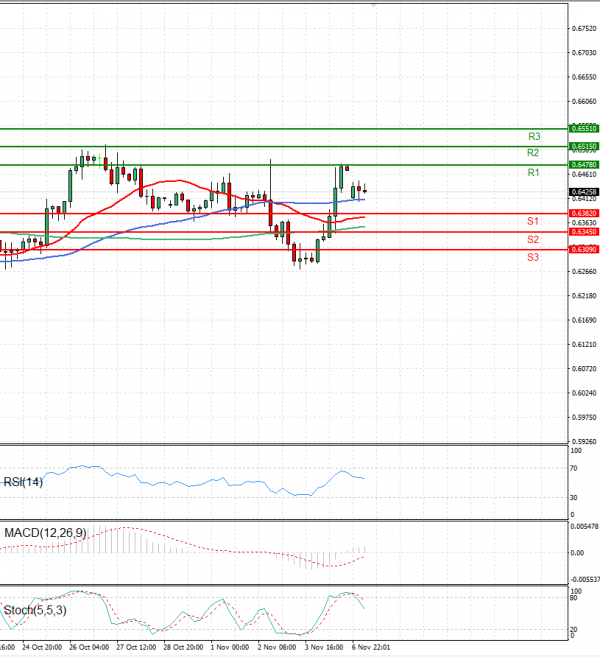Click the 0.61210 price axis value
Image resolution: width=600 pixels, height=657 pixels.
(x=584, y=344)
